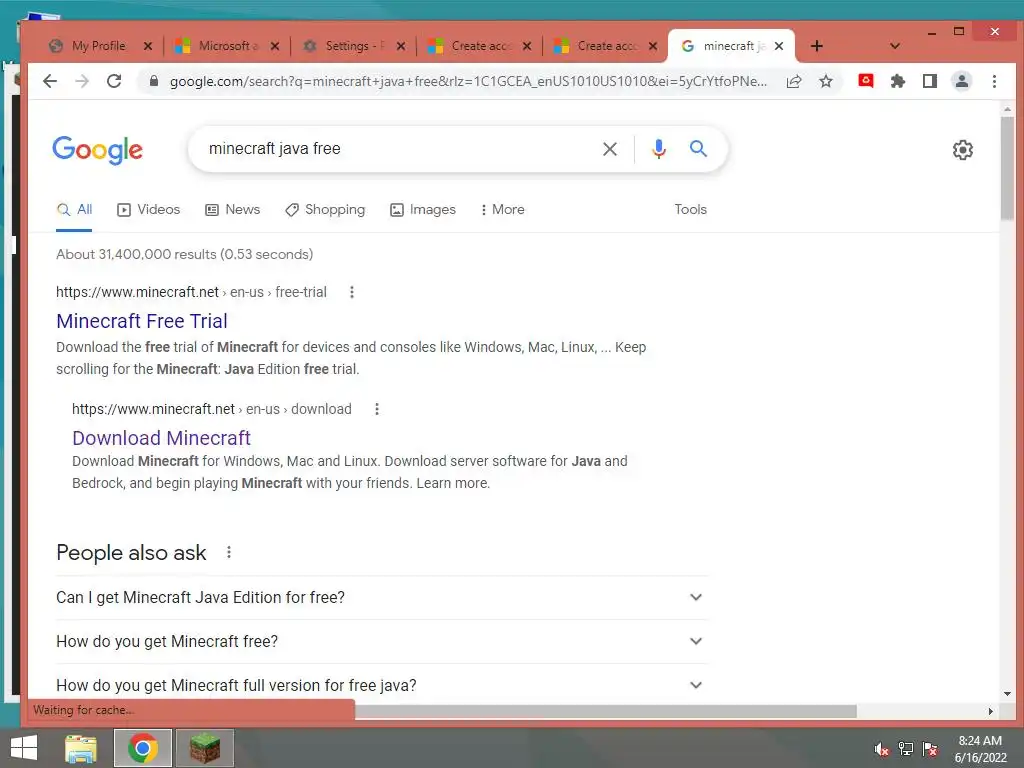Close the Settings tab
This screenshot has height=768, width=1024.
tap(401, 46)
